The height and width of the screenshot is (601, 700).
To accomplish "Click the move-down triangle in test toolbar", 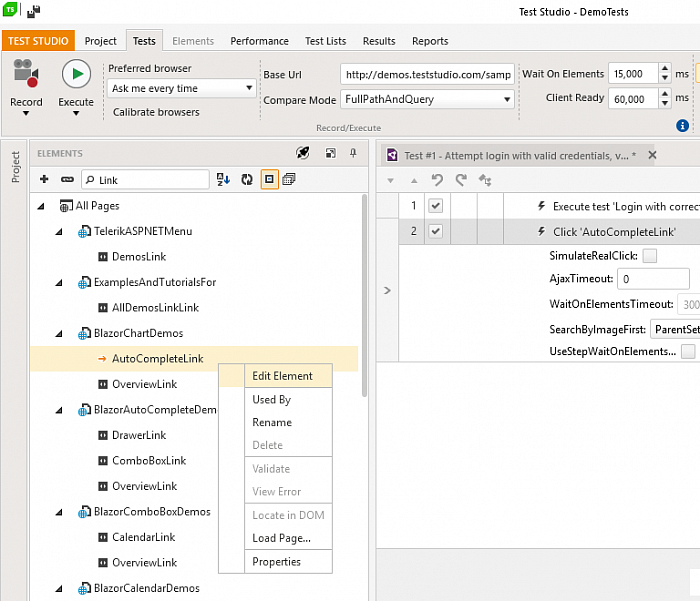I will point(391,181).
